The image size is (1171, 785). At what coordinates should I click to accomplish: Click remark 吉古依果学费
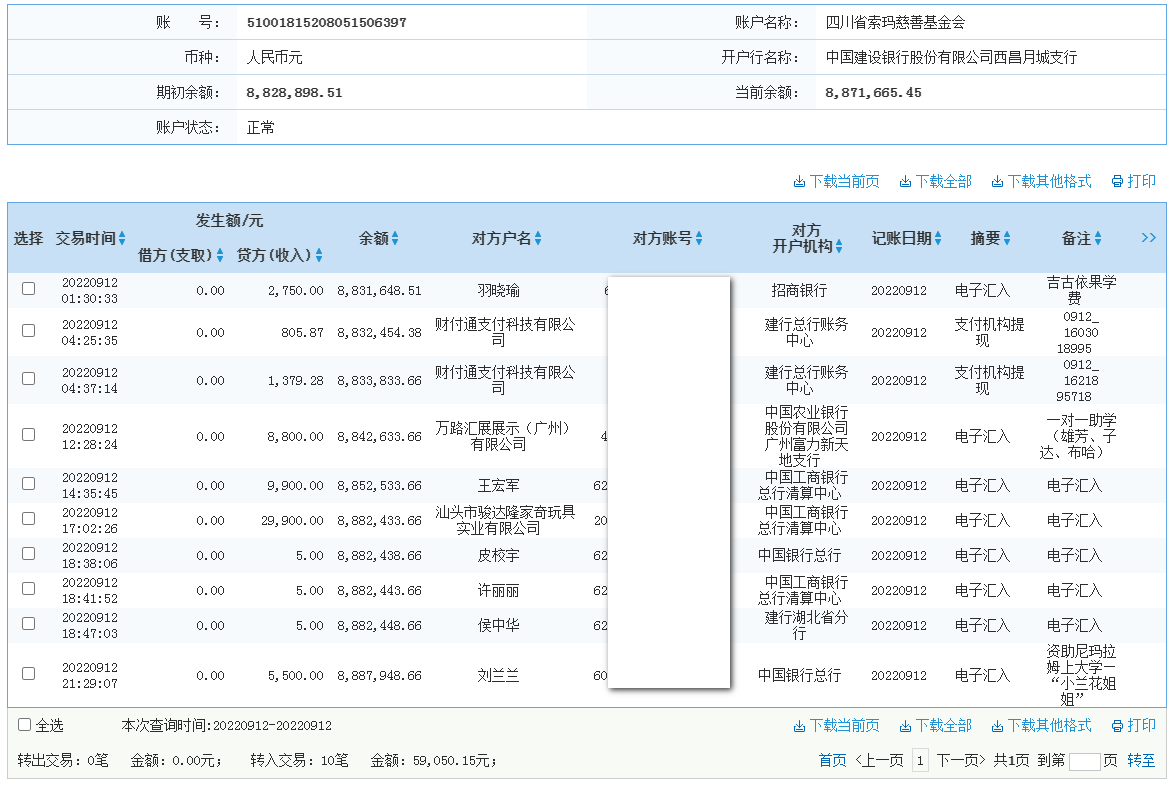coord(1081,290)
